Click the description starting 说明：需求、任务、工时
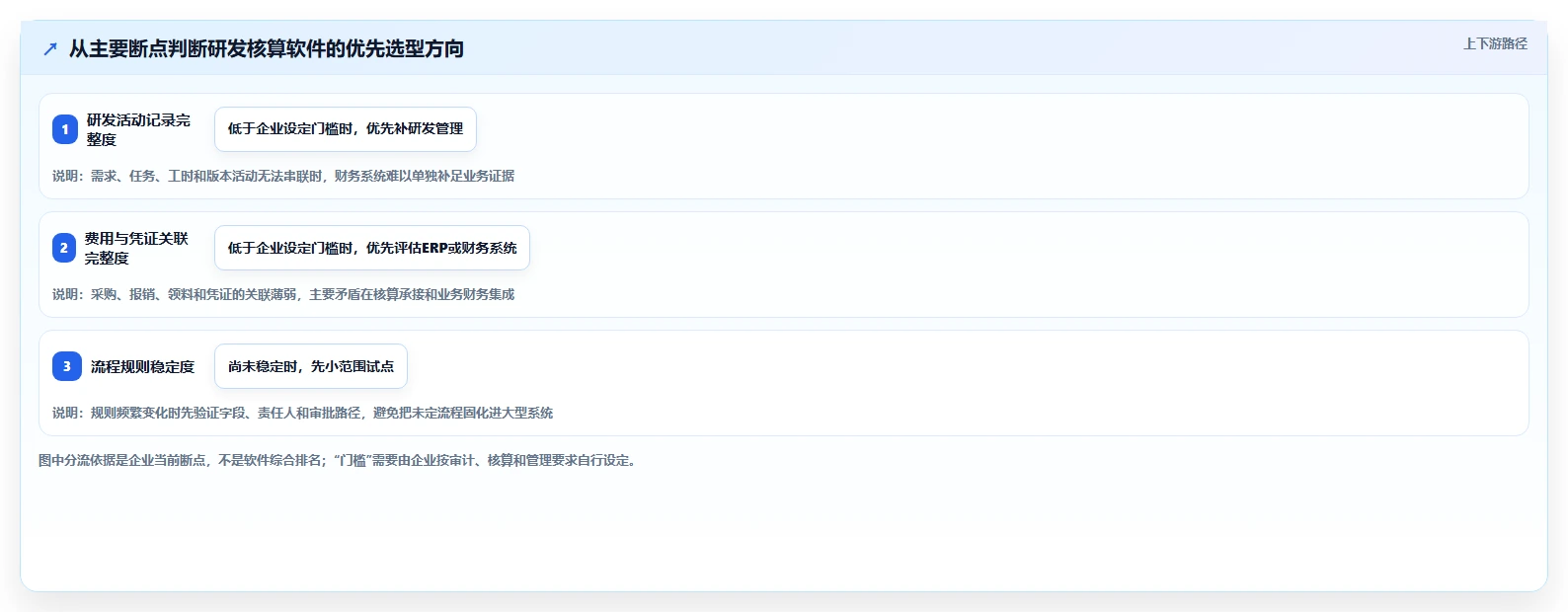Image resolution: width=1568 pixels, height=612 pixels. 283,176
